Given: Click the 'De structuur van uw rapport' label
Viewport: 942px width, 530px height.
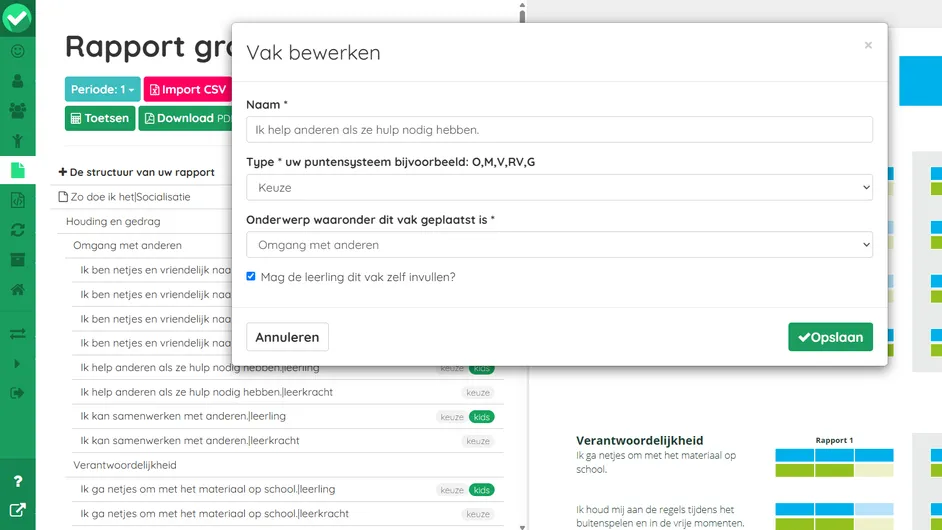Looking at the screenshot, I should click(142, 172).
